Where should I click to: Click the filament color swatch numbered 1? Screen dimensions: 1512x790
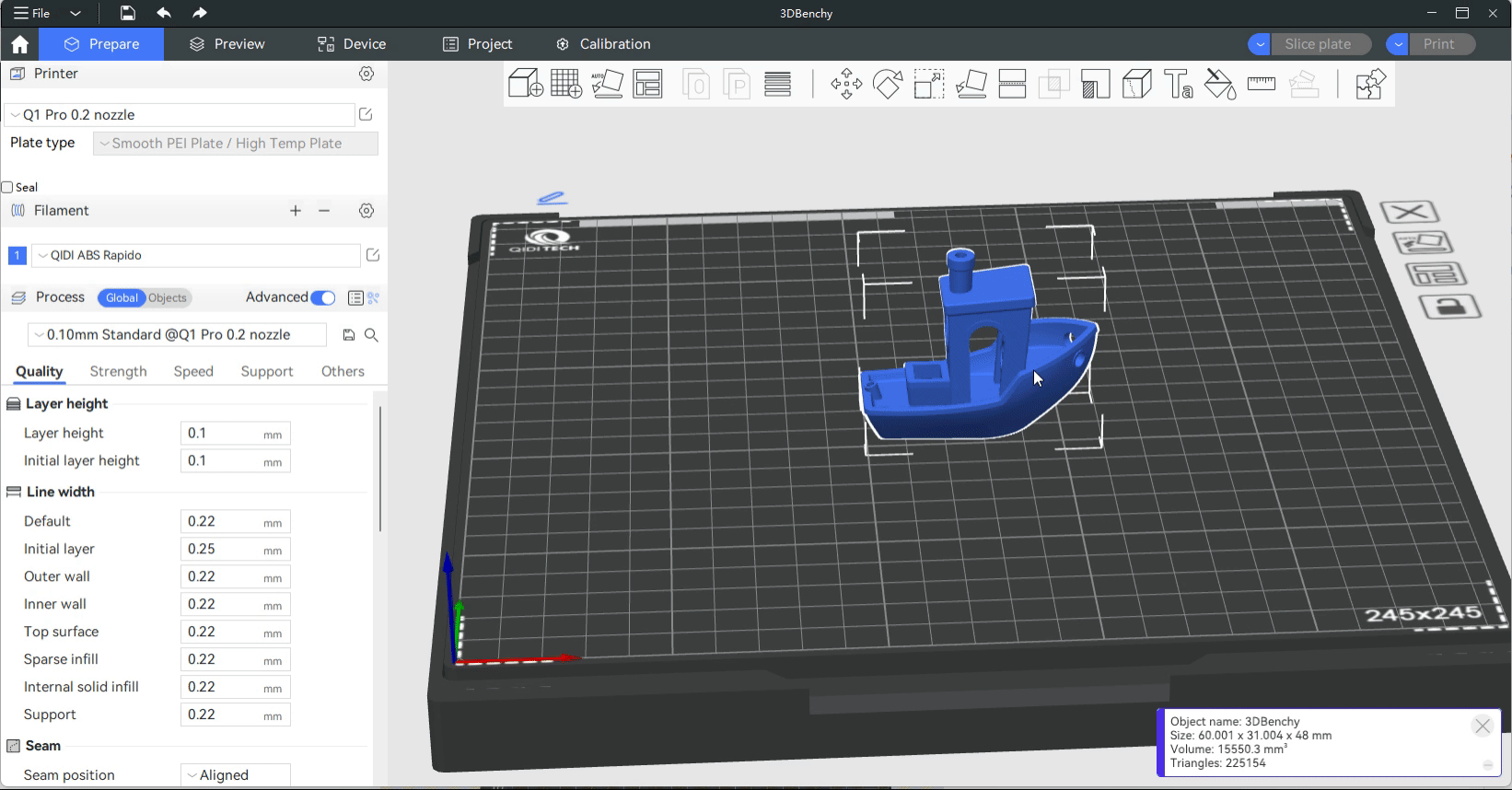click(17, 255)
